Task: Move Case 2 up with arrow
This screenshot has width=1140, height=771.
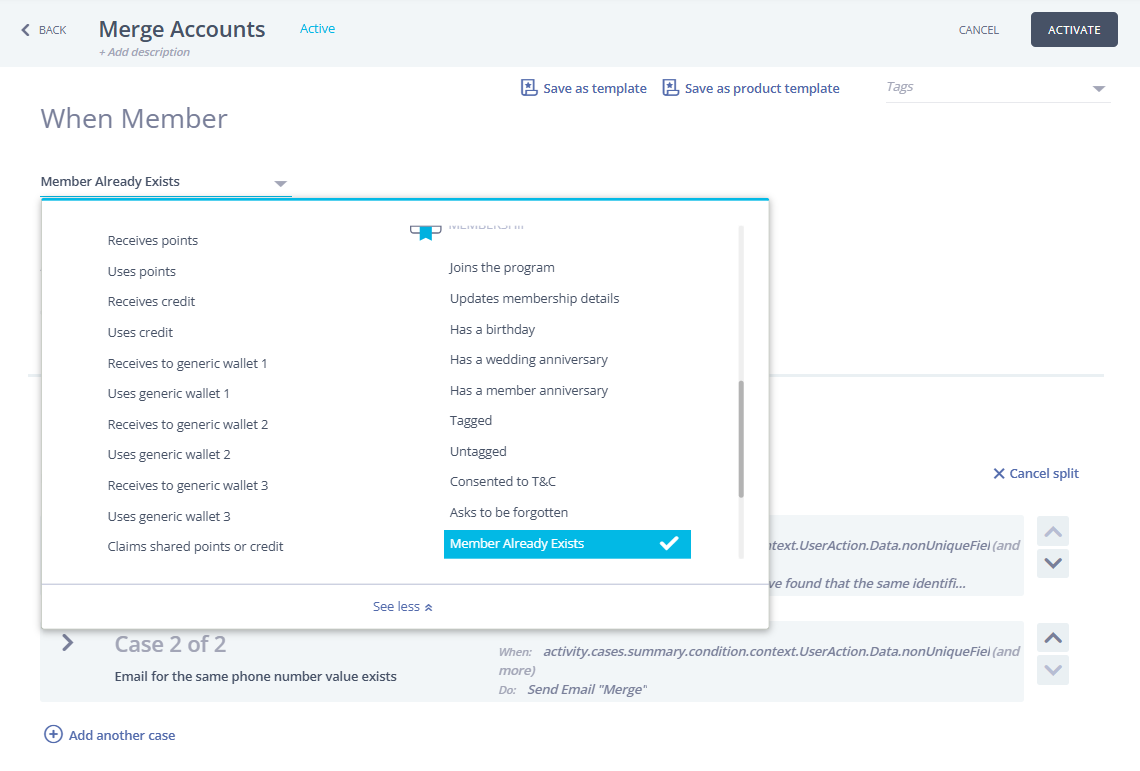Action: click(1053, 638)
